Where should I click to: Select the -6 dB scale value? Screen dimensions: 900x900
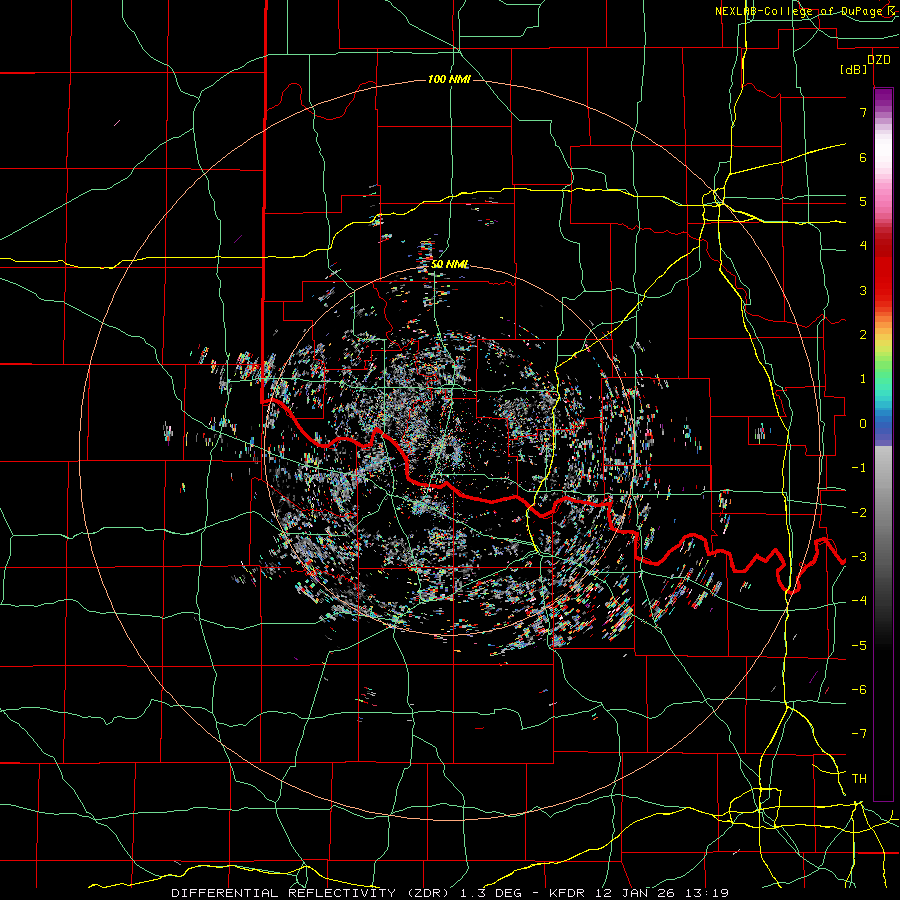point(859,689)
